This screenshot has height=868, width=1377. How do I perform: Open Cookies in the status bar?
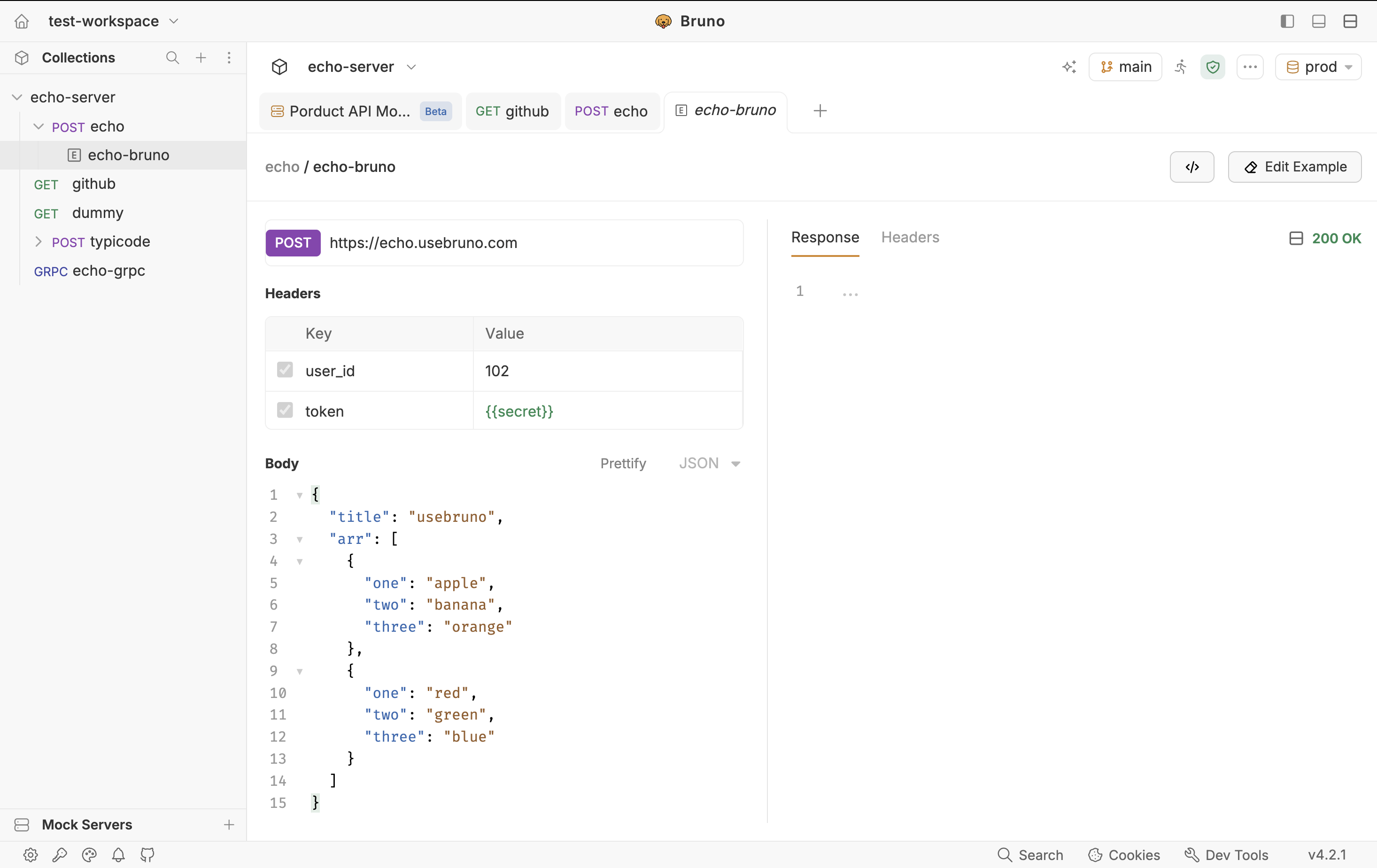tap(1124, 855)
